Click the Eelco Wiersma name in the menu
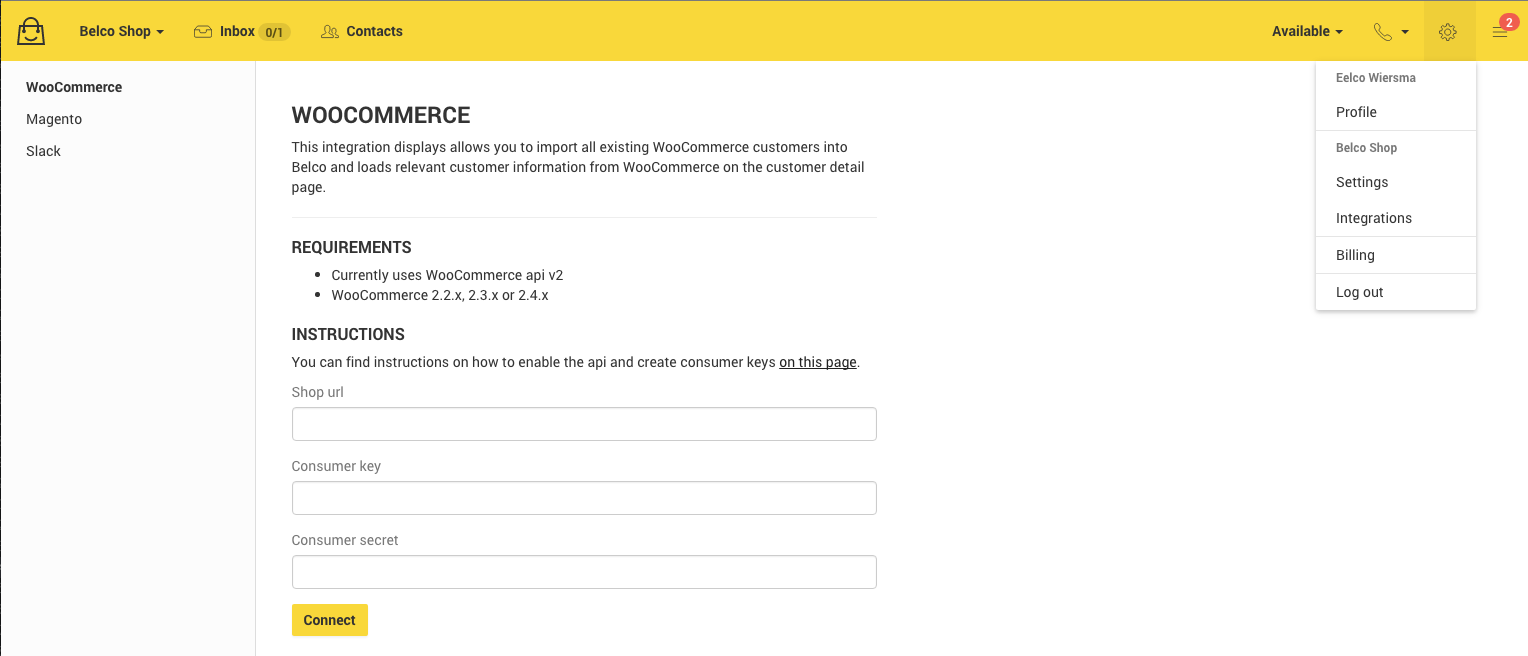1528x656 pixels. tap(1376, 77)
